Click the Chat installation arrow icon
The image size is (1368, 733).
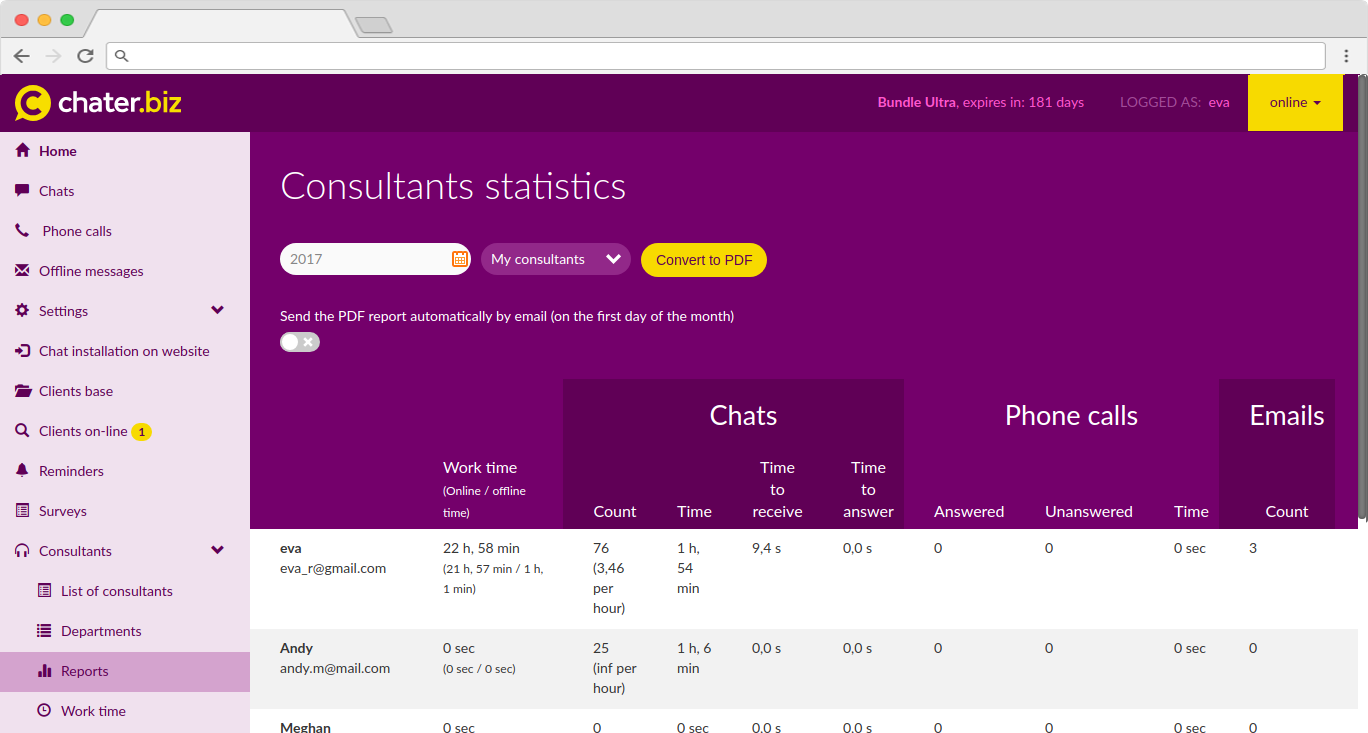click(22, 351)
